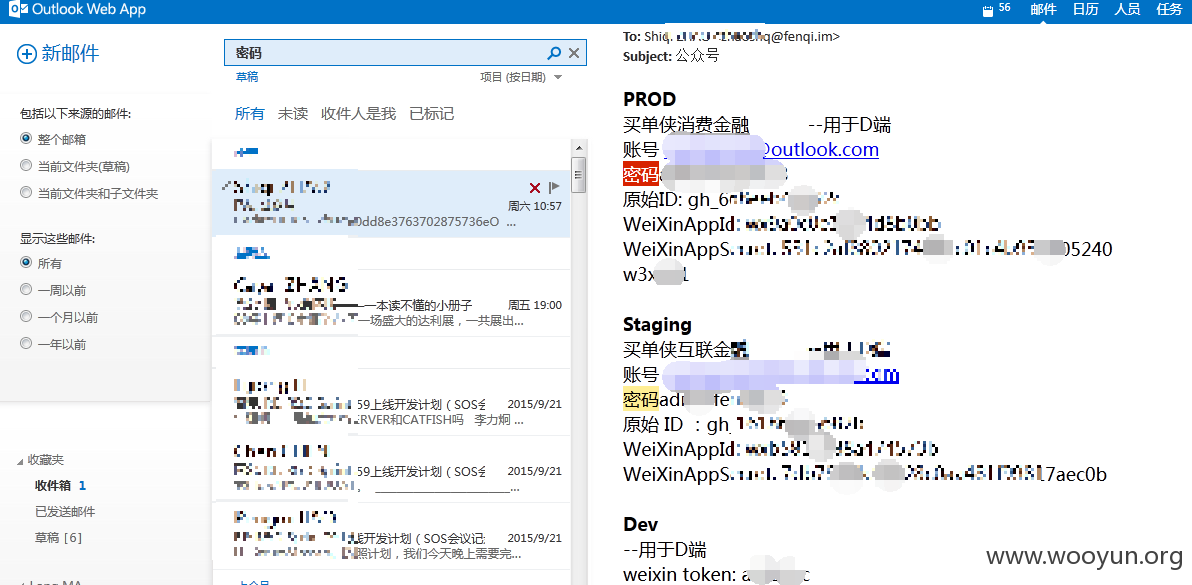
Task: Open the message dated 周六 10:57
Action: [x=391, y=204]
